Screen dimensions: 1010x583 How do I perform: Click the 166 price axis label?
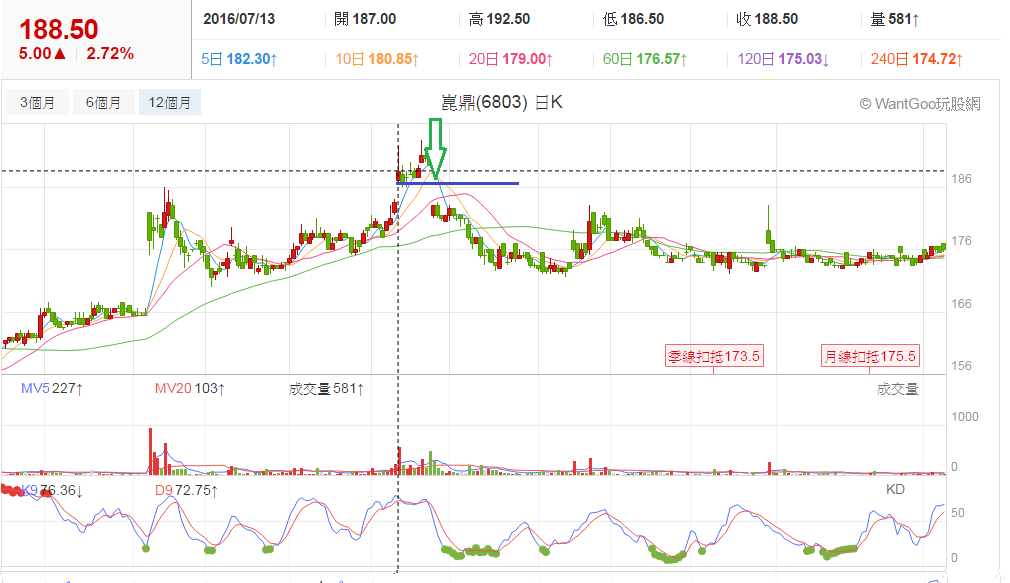961,303
